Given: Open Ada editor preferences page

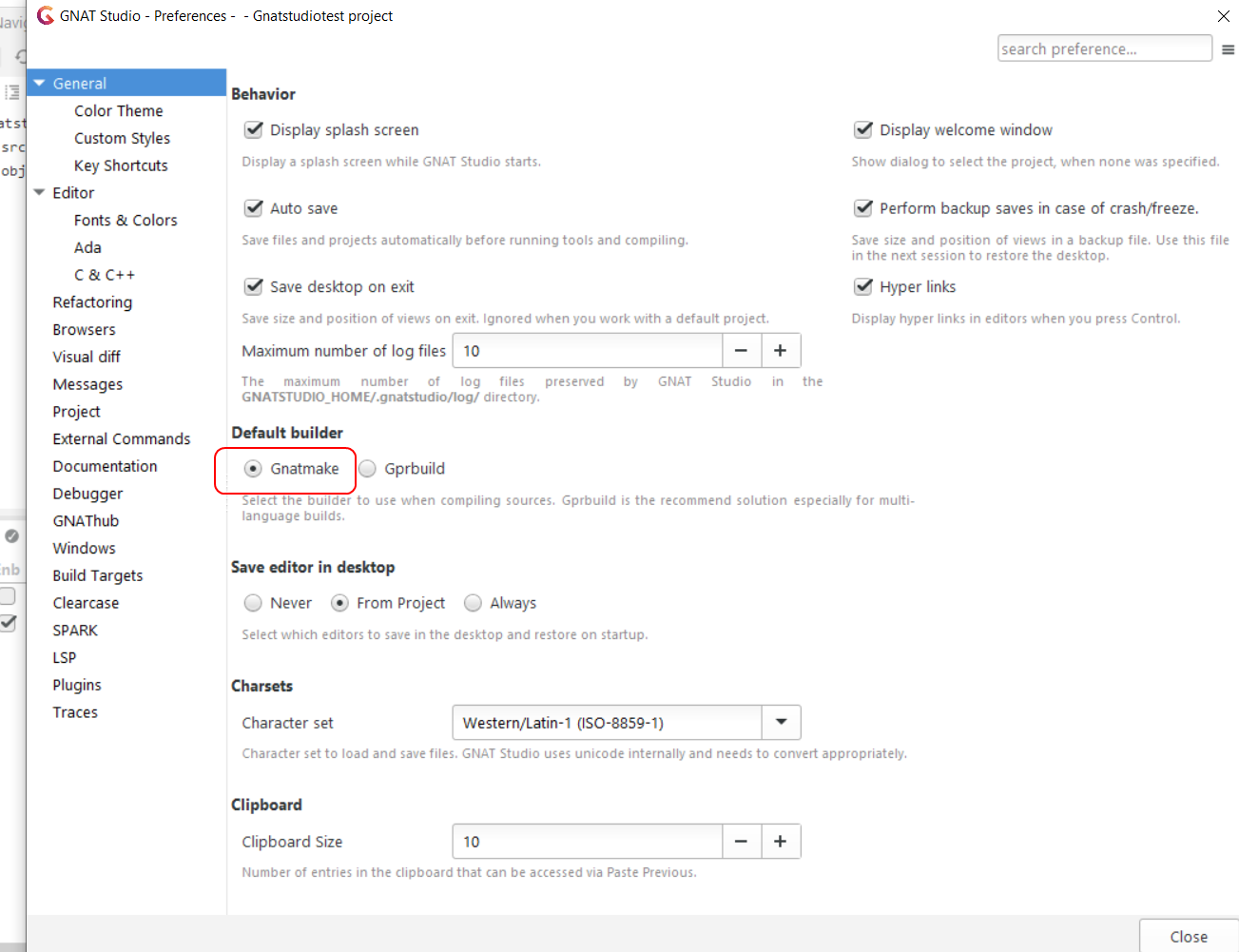Looking at the screenshot, I should (87, 247).
